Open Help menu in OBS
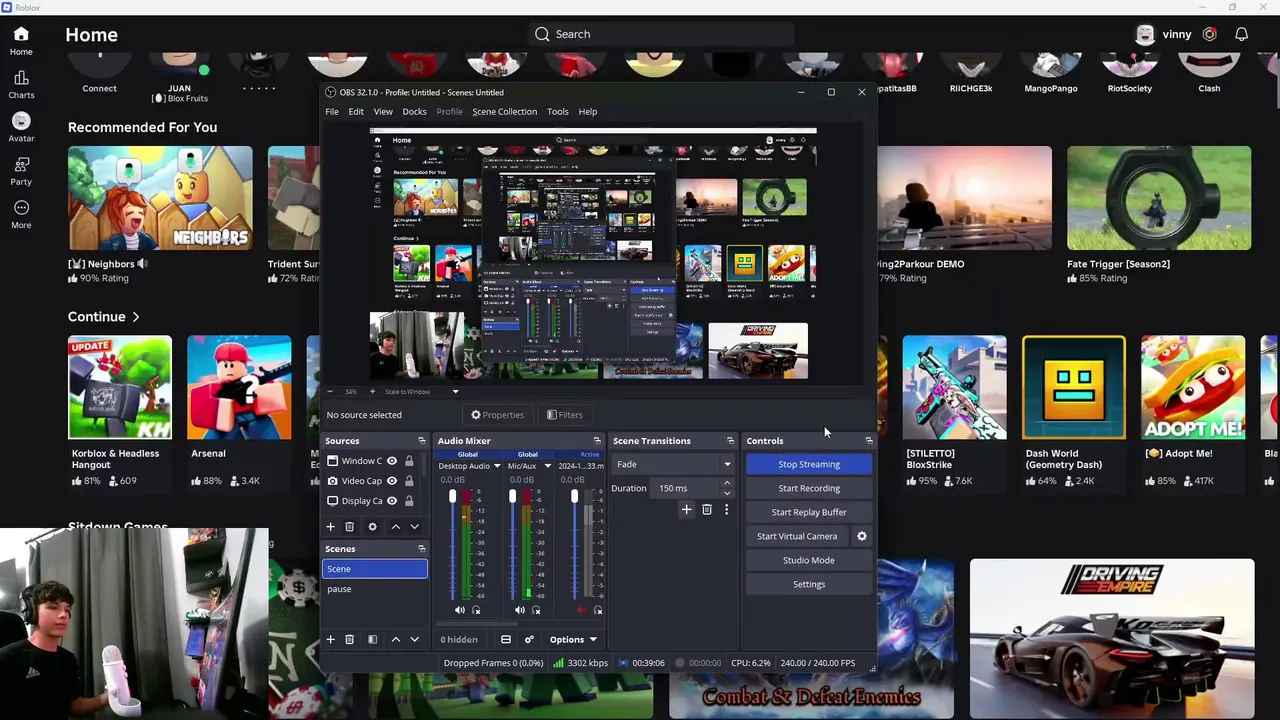Screen dimensions: 1280x720 pos(588,112)
